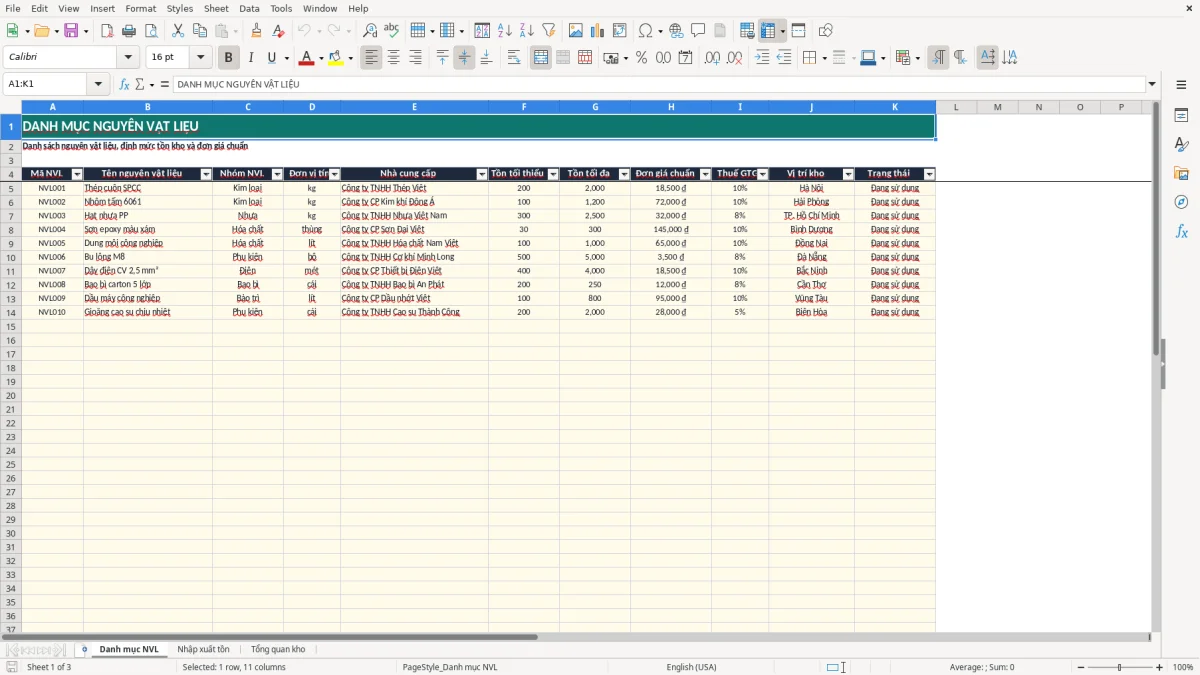The image size is (1200, 675).
Task: Click the Copy icon
Action: [x=200, y=31]
